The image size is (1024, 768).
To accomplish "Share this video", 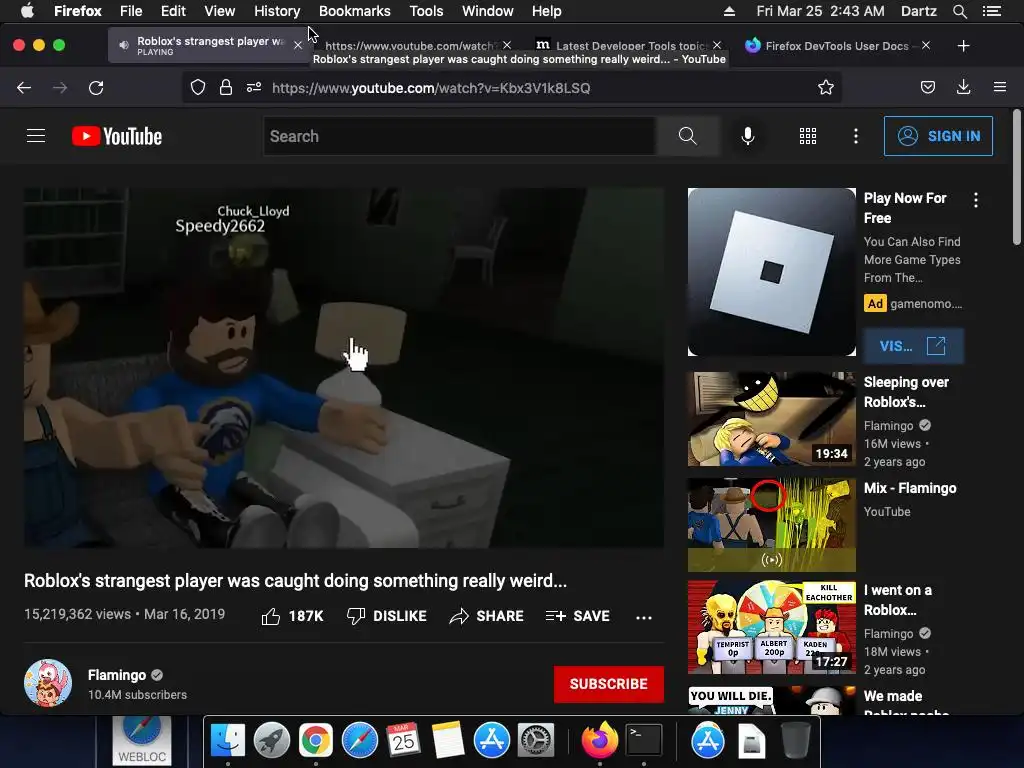I will point(487,616).
